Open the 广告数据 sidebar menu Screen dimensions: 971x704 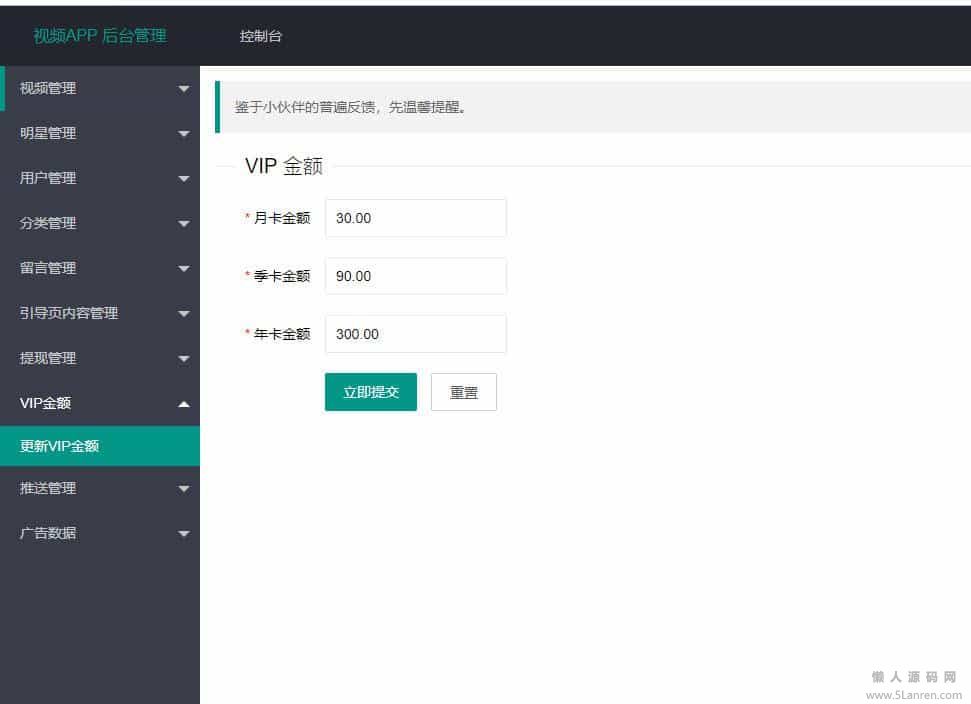[x=100, y=533]
